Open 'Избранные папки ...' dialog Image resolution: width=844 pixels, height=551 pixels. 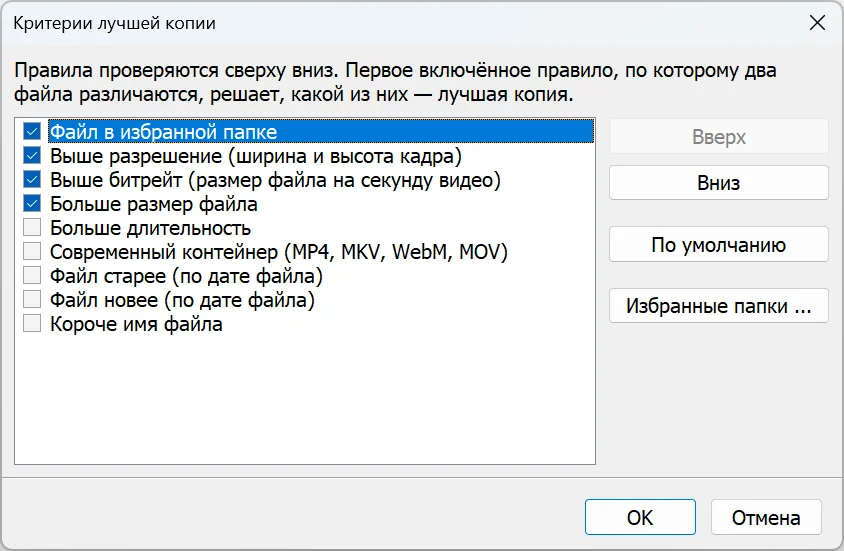(x=719, y=306)
